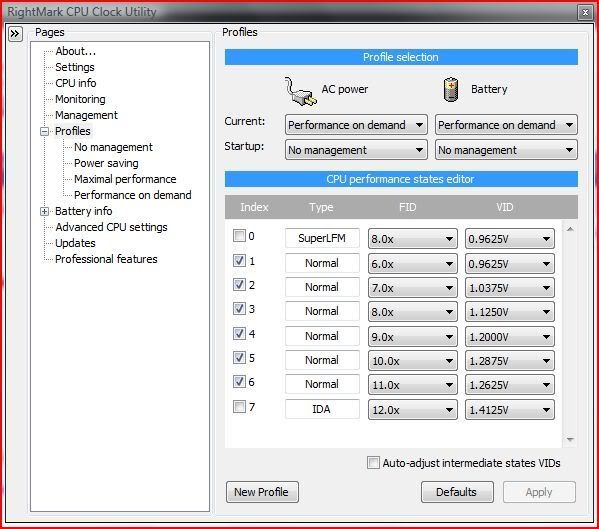
Task: Click the AC power plug icon
Action: [301, 91]
